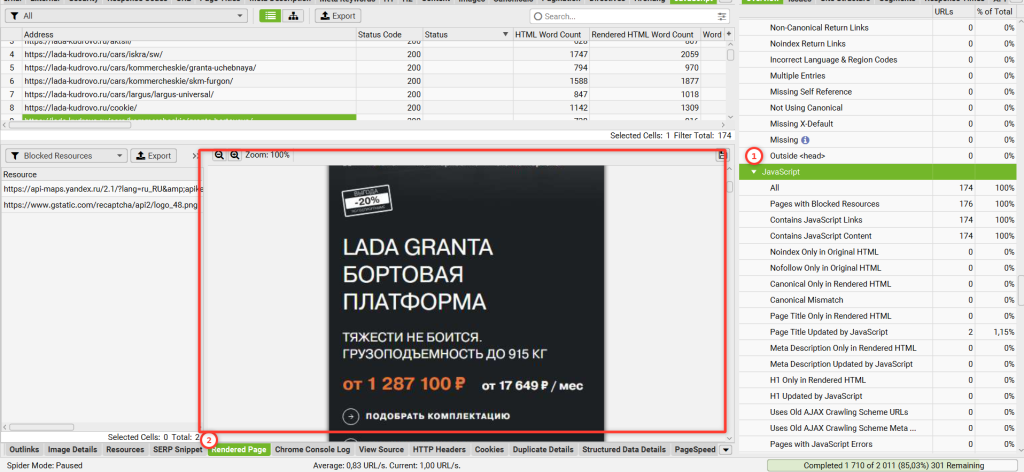Click the Missing info icon
Viewport: 1024px width, 472px height.
pos(805,140)
